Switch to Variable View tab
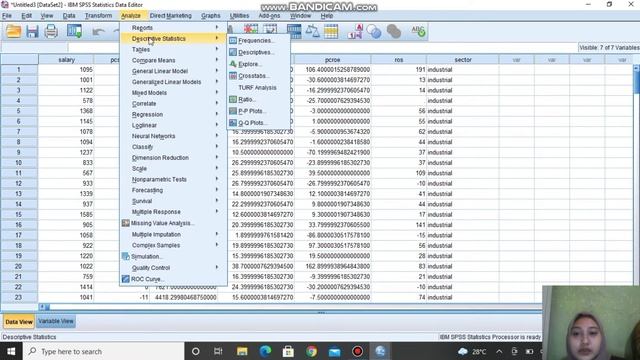The image size is (640, 360). click(56, 321)
